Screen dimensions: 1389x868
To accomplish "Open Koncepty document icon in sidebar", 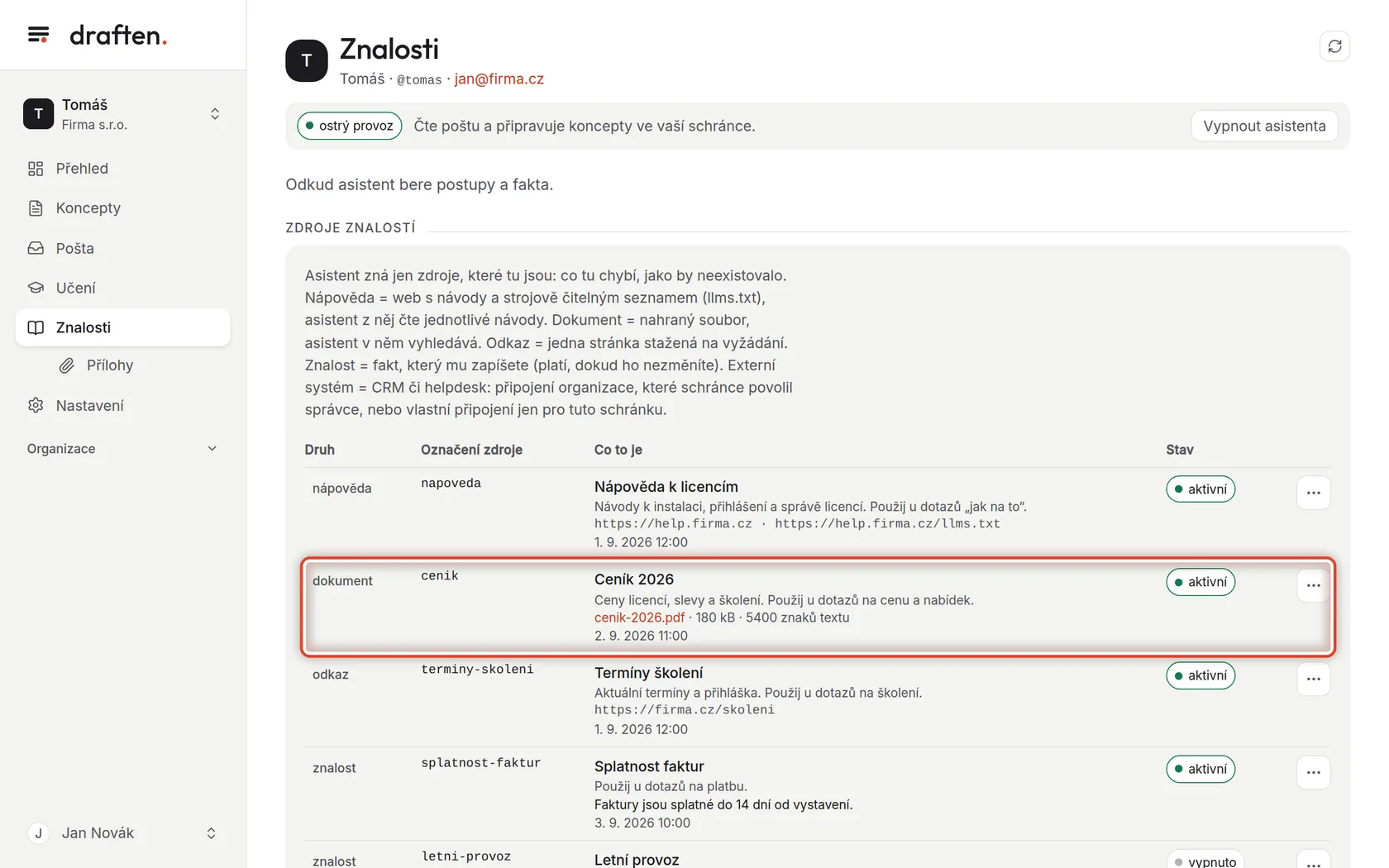I will click(36, 208).
